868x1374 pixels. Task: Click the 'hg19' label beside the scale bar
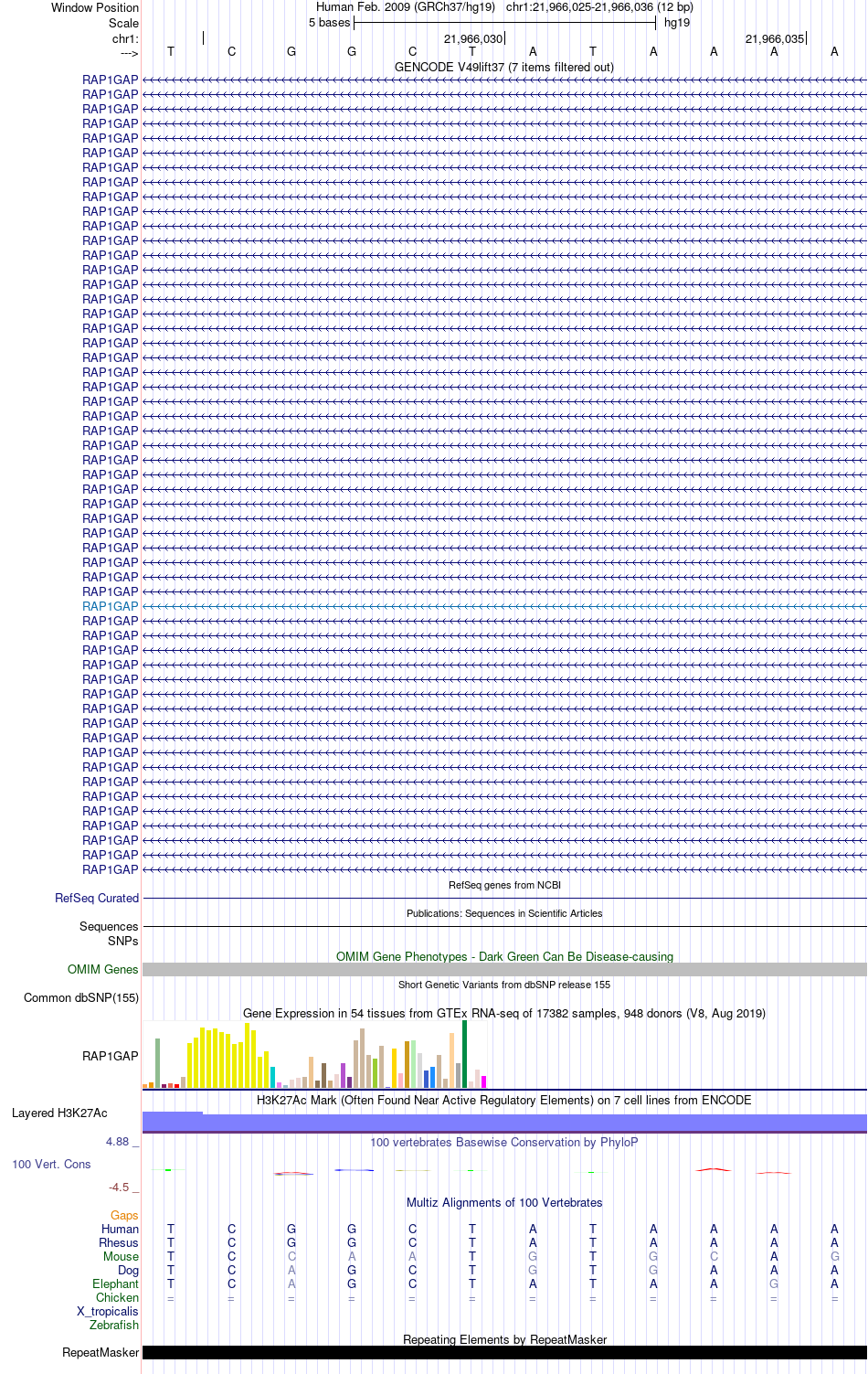pos(677,23)
